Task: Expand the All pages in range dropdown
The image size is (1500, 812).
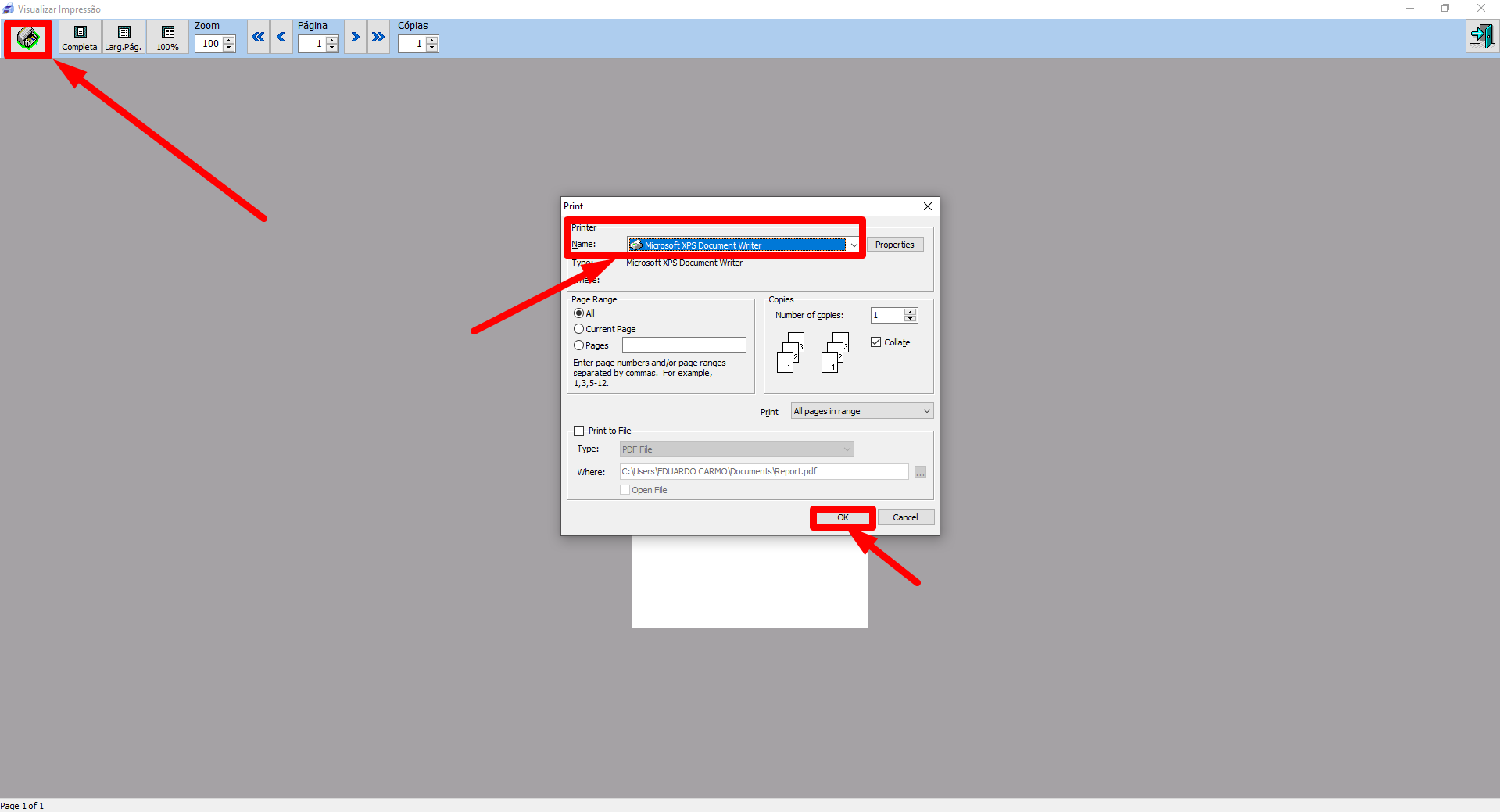Action: [926, 411]
